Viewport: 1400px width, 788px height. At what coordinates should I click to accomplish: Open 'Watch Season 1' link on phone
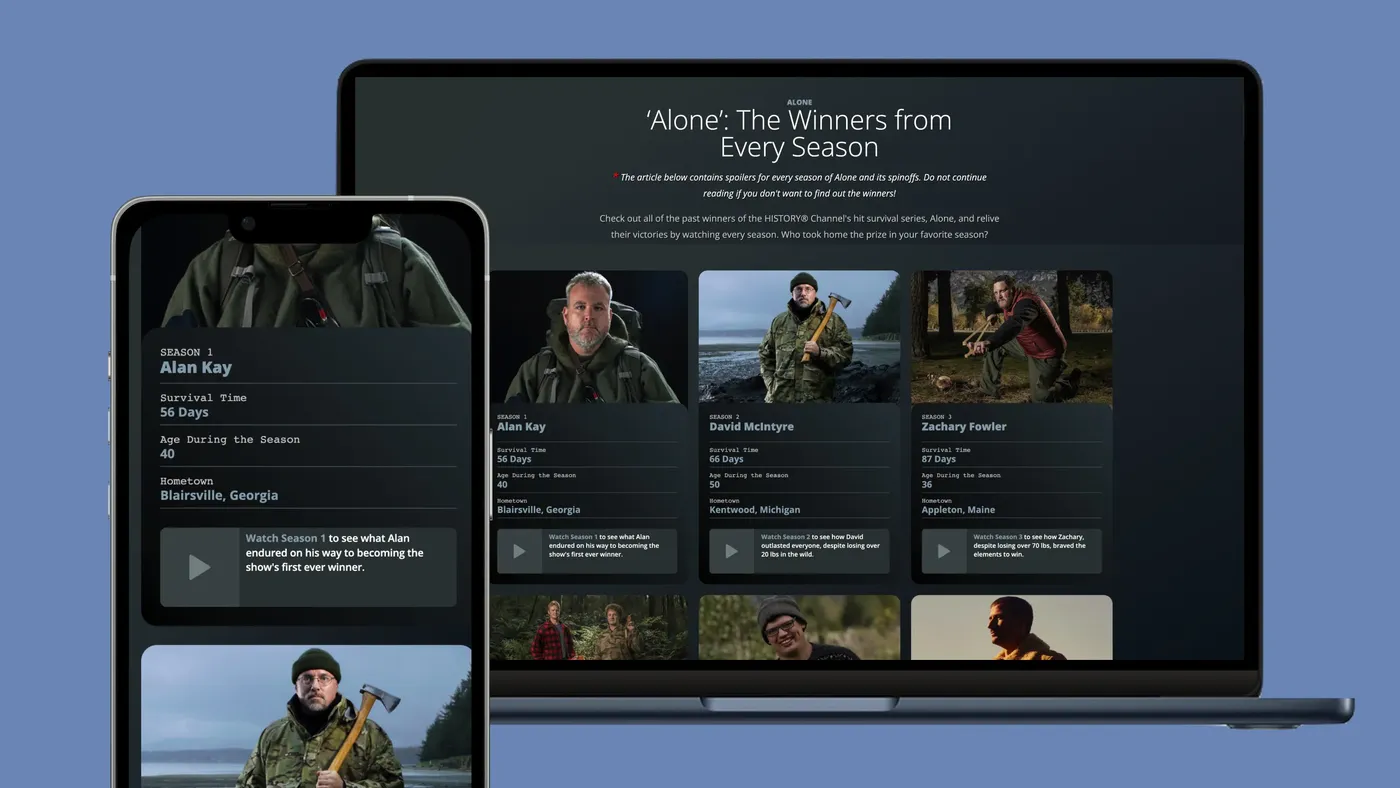(286, 538)
